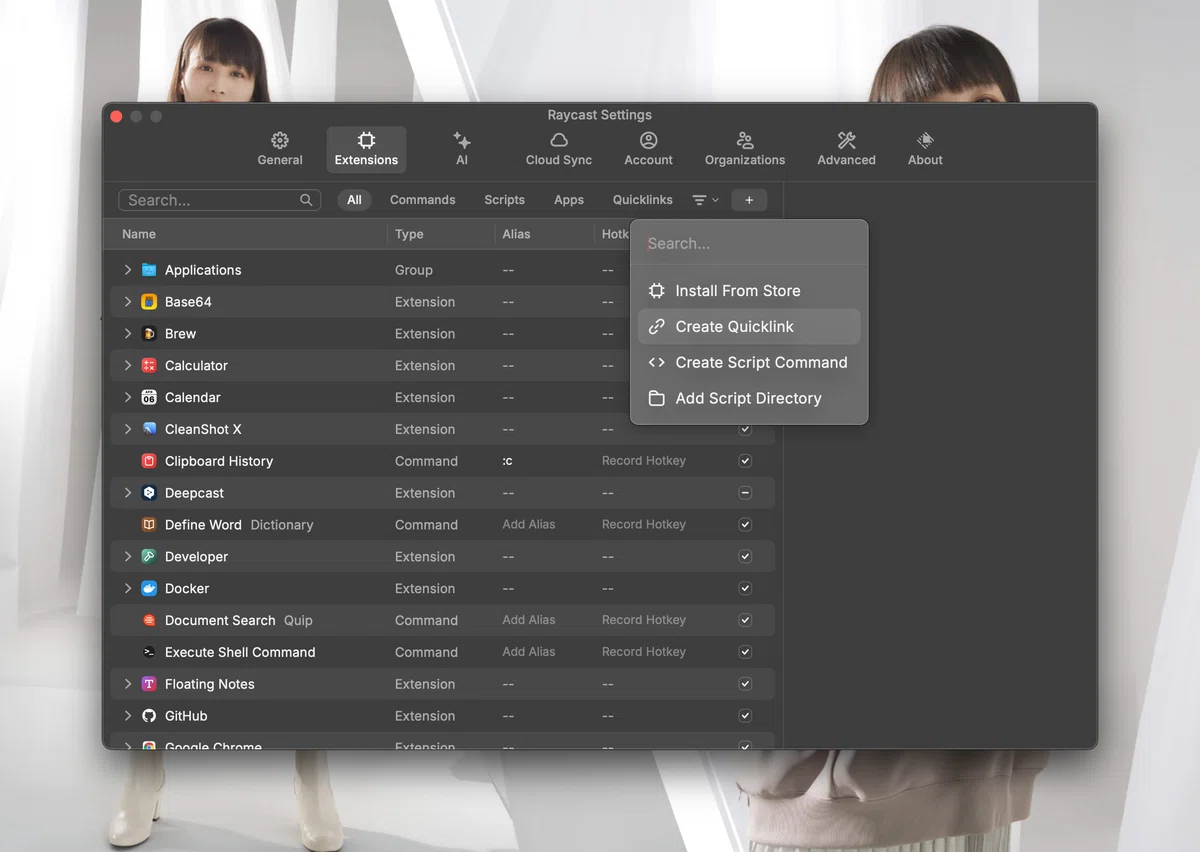
Task: Click the Floating Notes icon
Action: 149,684
